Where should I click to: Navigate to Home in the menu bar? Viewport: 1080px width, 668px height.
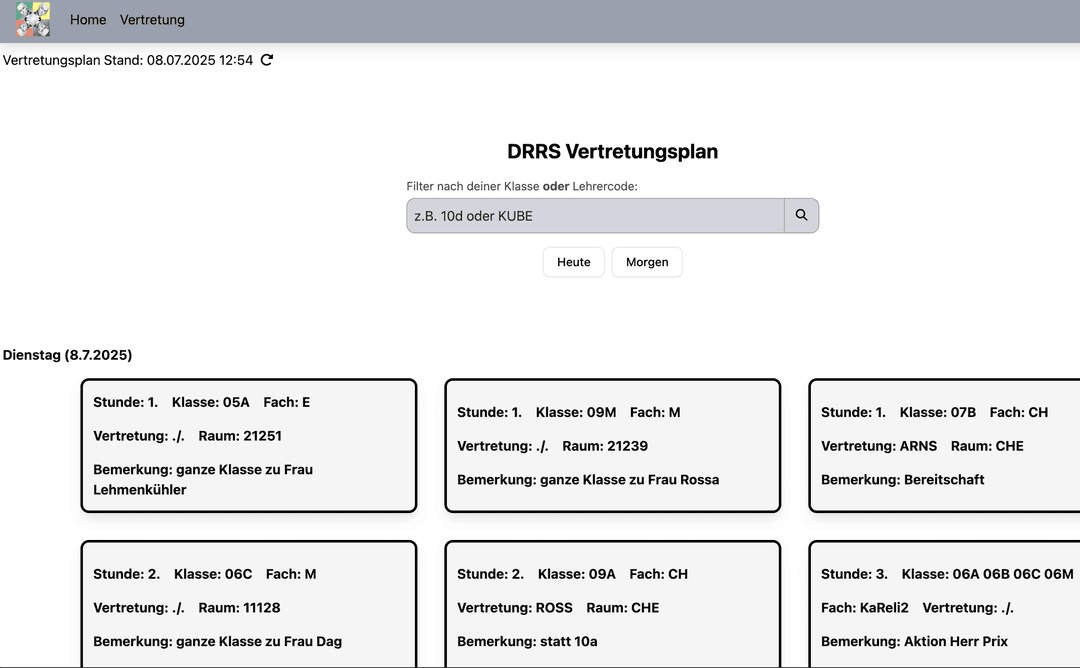[x=88, y=19]
